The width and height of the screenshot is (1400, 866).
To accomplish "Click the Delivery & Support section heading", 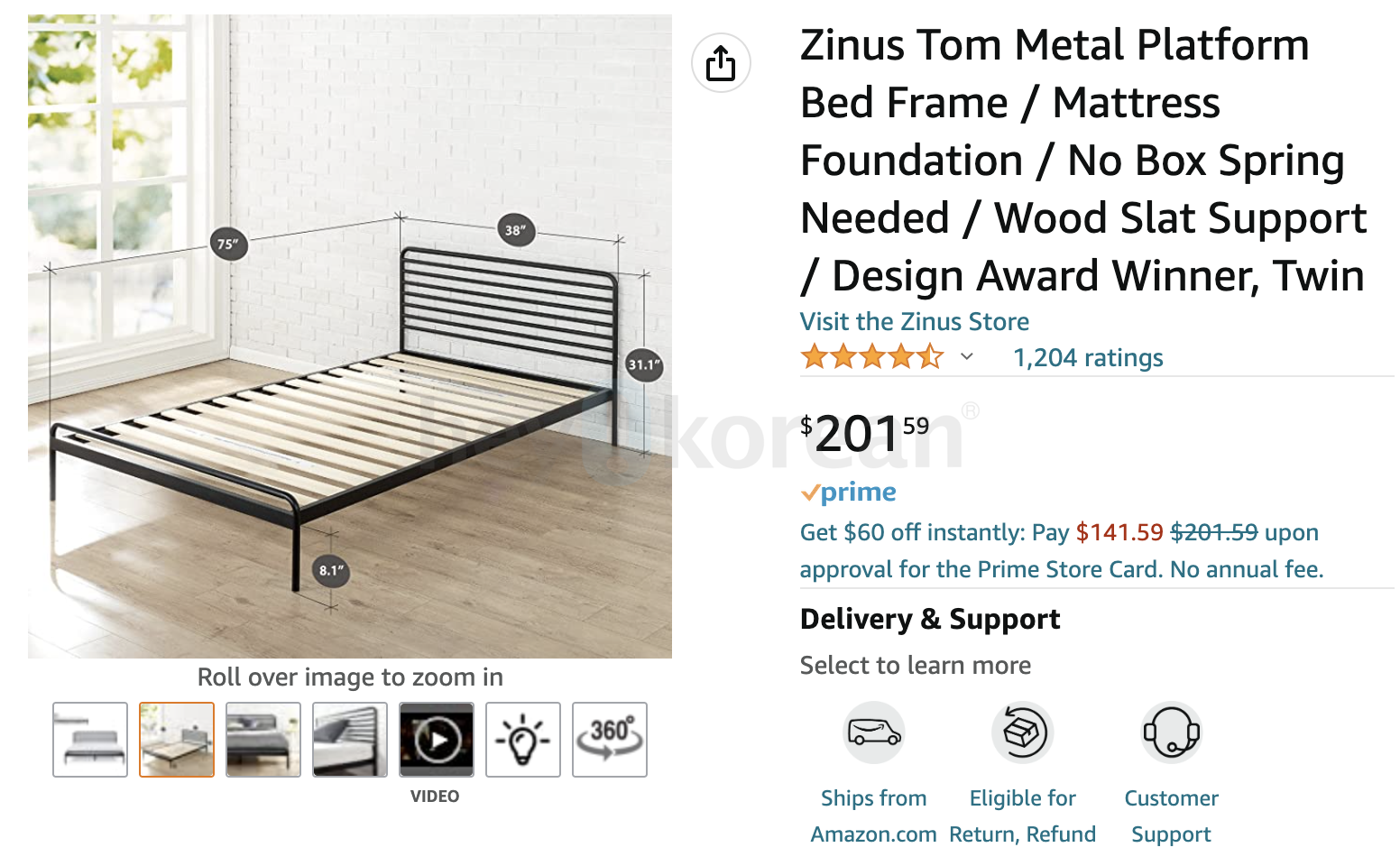I will (x=929, y=619).
